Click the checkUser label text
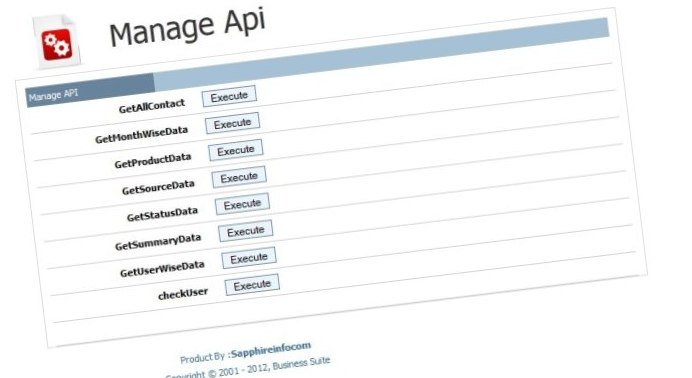The height and width of the screenshot is (378, 692). tap(183, 294)
